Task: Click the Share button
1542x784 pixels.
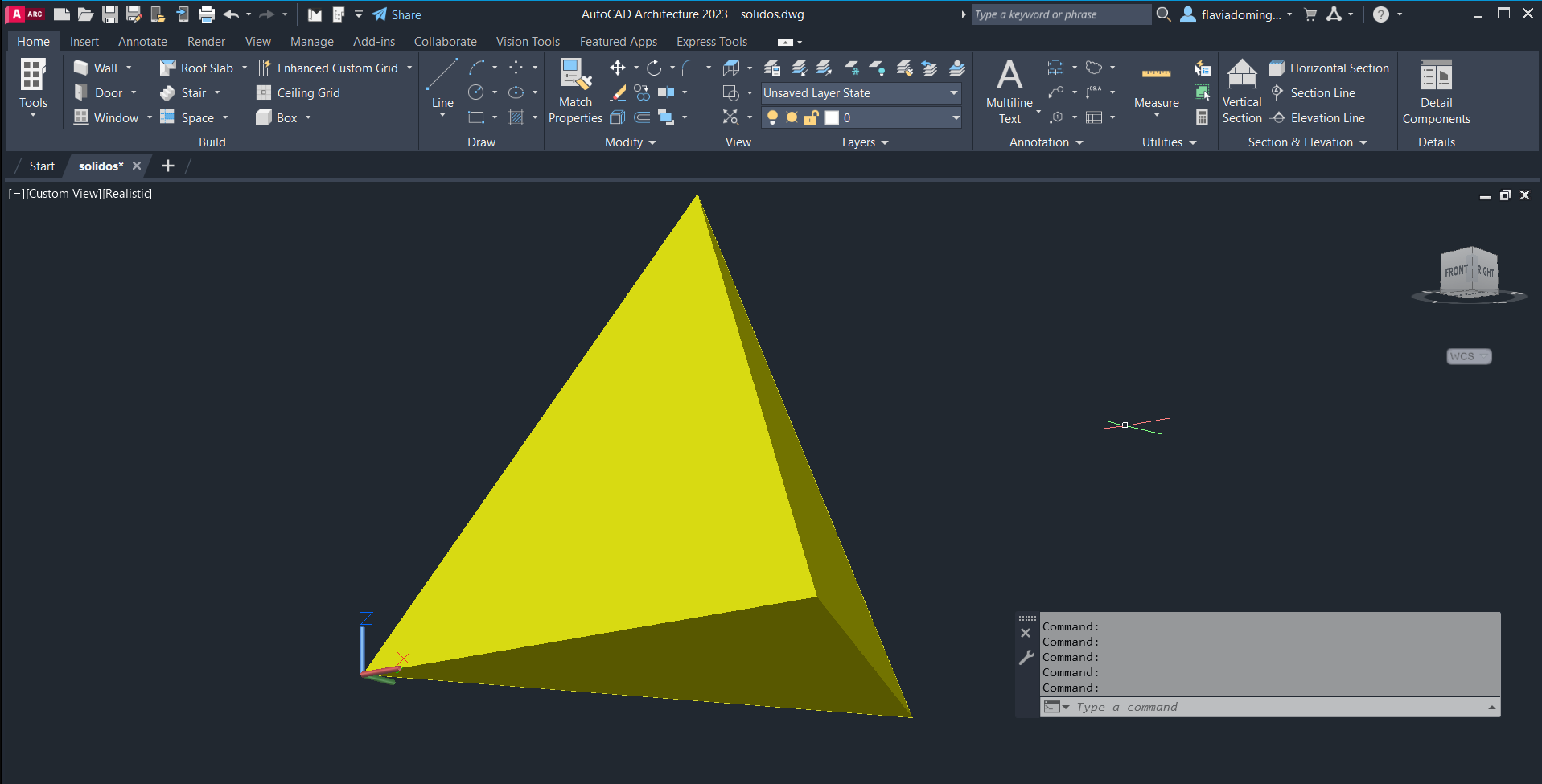Action: click(397, 14)
